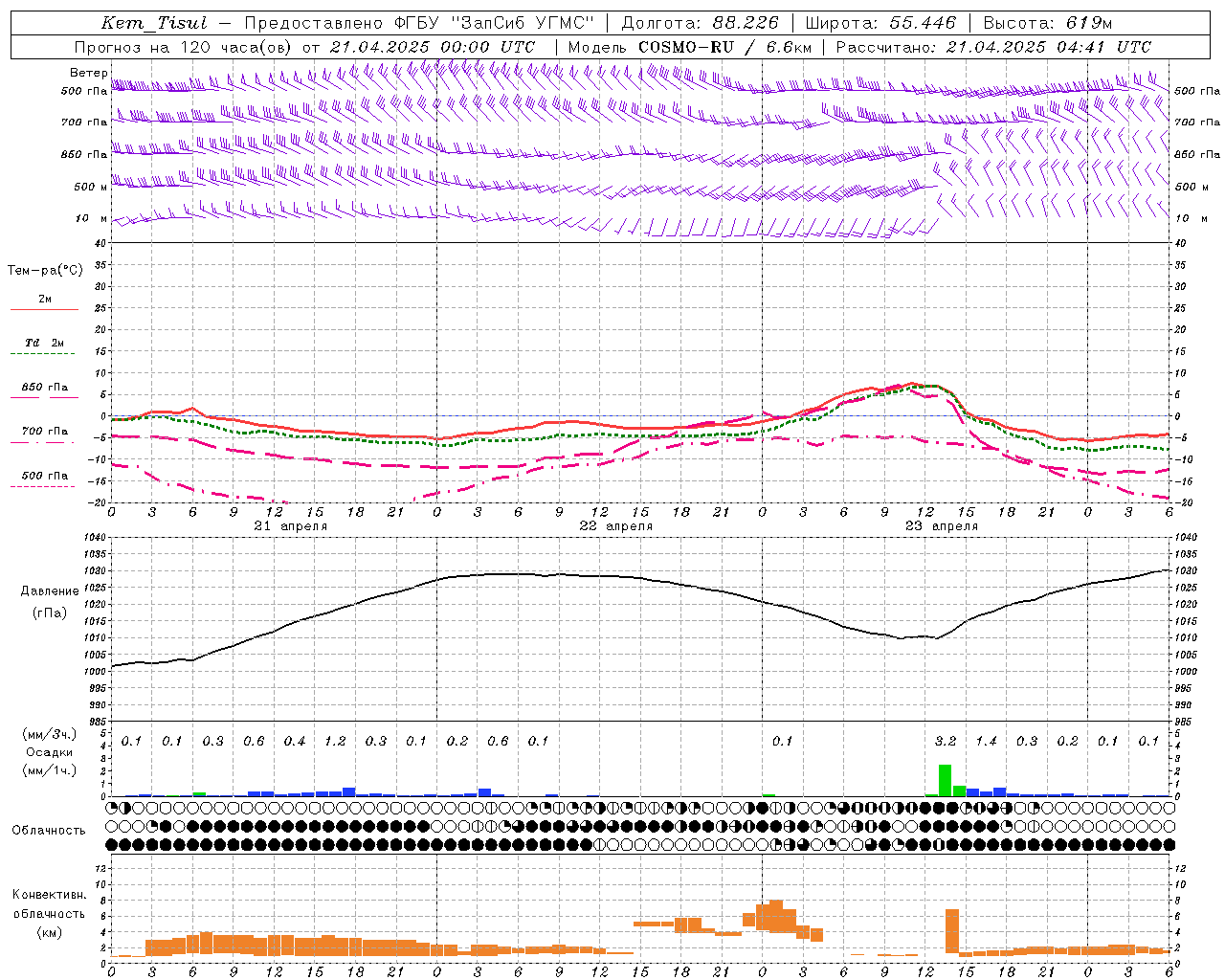Click the 1.2 precipitation value
The image size is (1225, 980).
pyautogui.click(x=335, y=742)
